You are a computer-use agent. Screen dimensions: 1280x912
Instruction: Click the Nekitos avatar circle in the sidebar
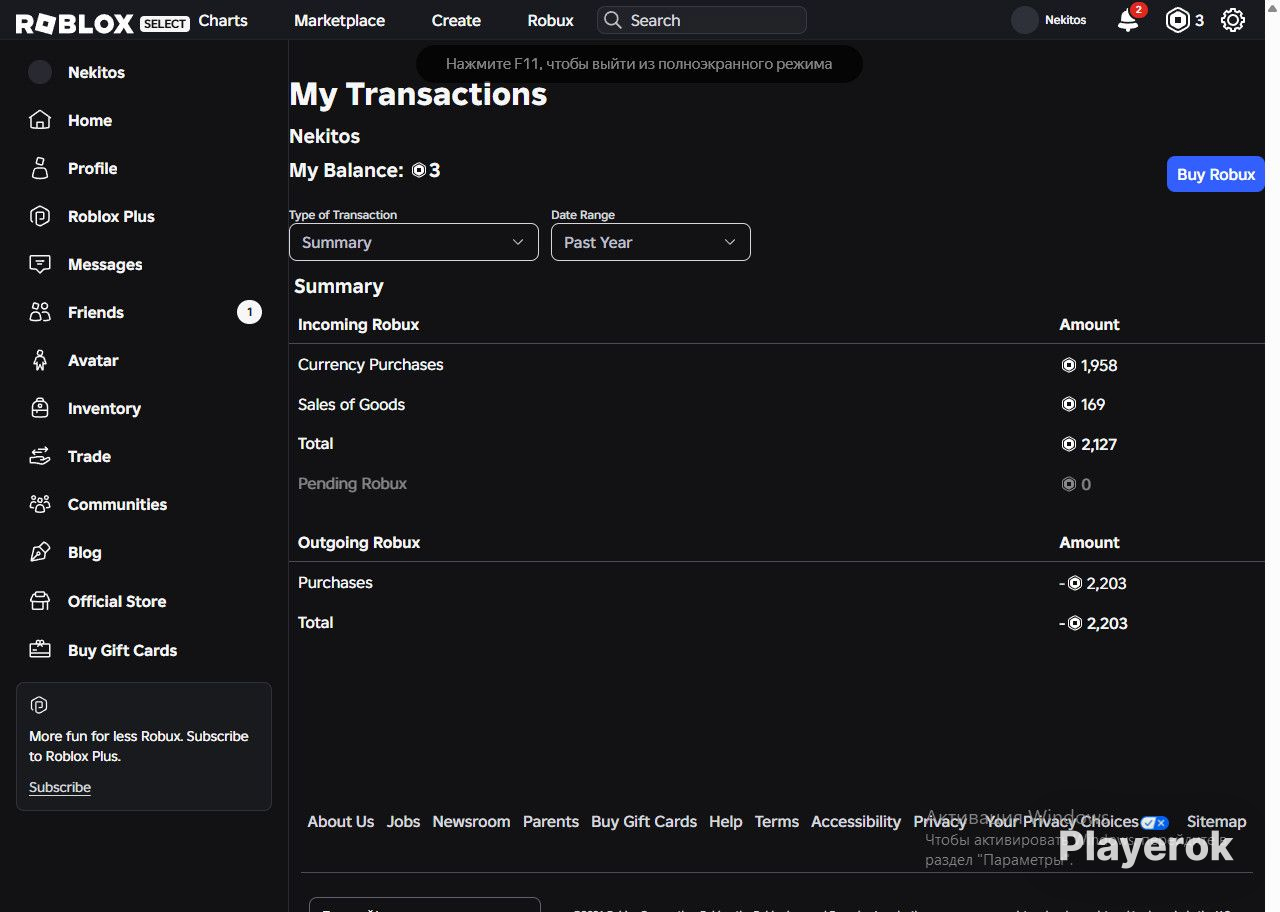[40, 72]
